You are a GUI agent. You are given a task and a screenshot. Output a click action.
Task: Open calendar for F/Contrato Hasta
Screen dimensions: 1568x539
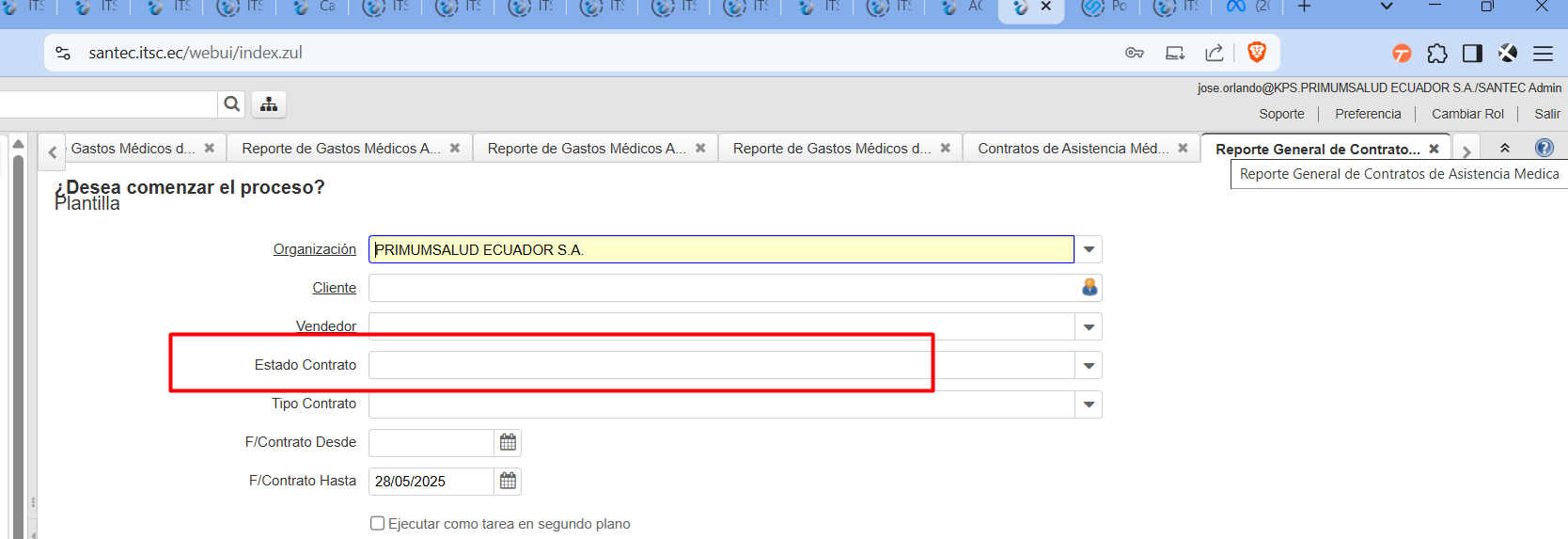click(x=508, y=481)
